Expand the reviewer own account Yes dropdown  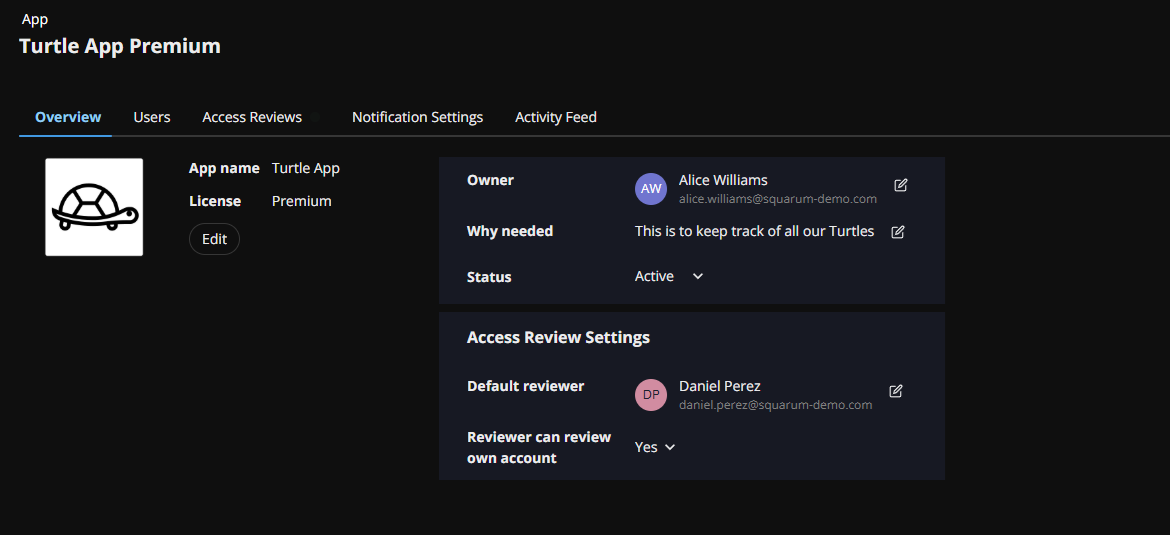[655, 447]
